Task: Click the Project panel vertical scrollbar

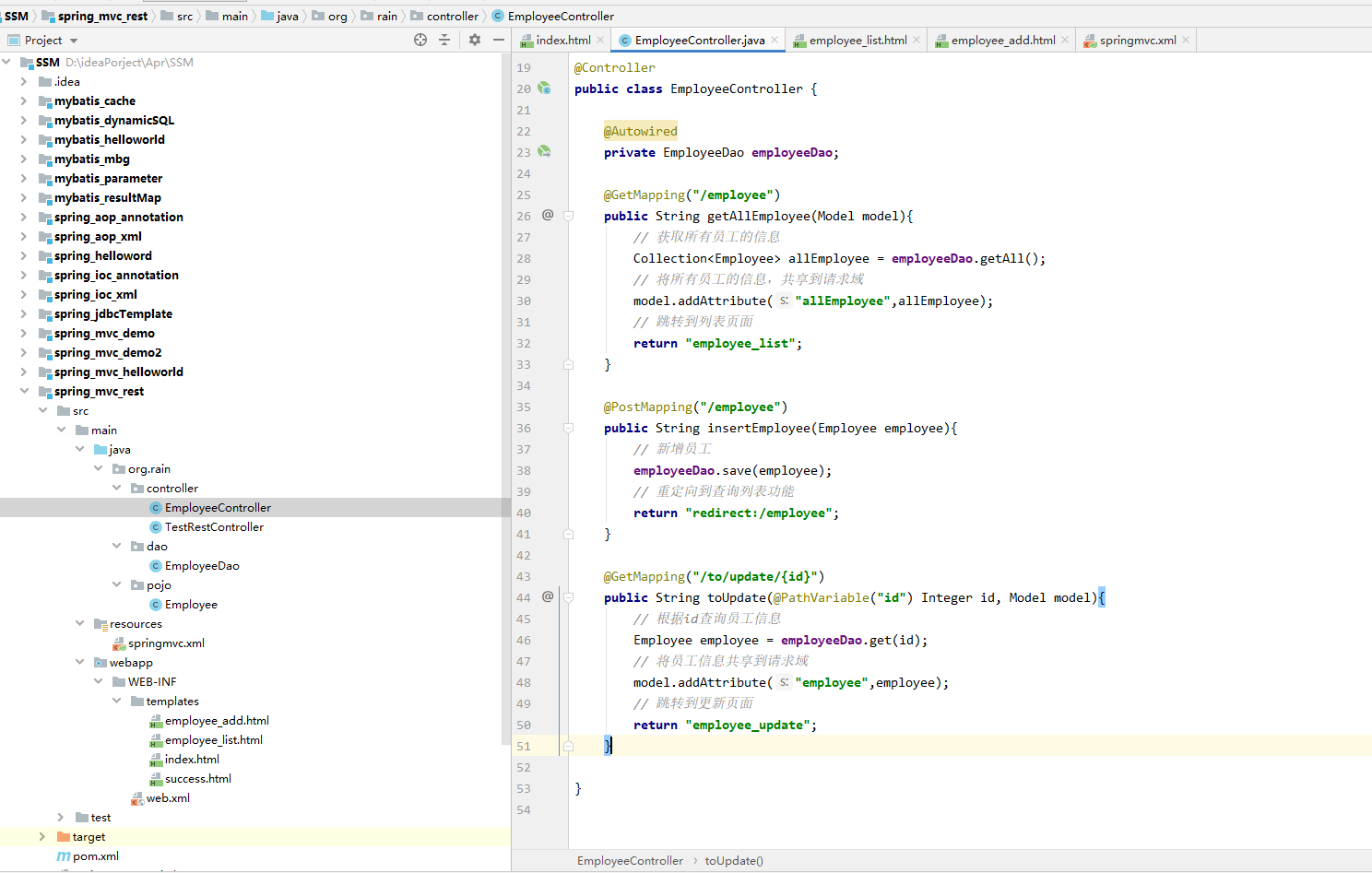Action: click(x=505, y=398)
